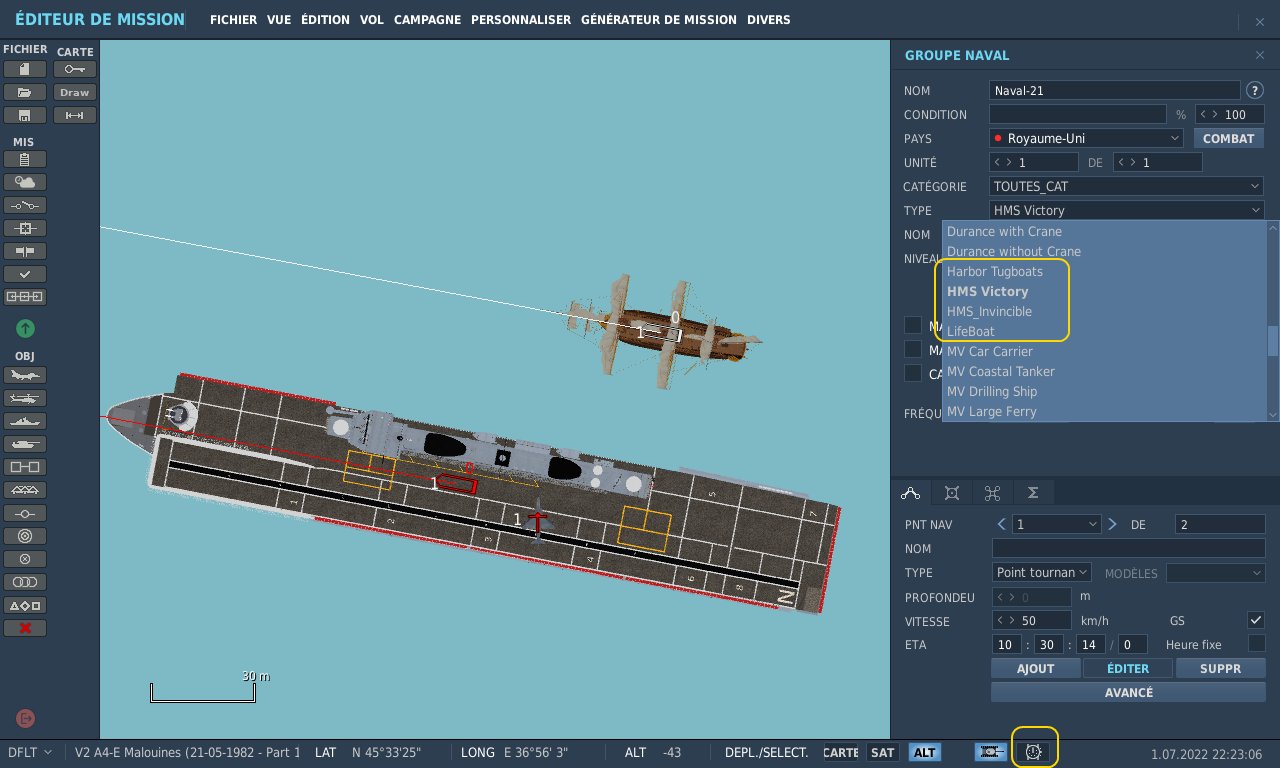Open the FICHIER menu
This screenshot has width=1280, height=768.
coord(233,20)
